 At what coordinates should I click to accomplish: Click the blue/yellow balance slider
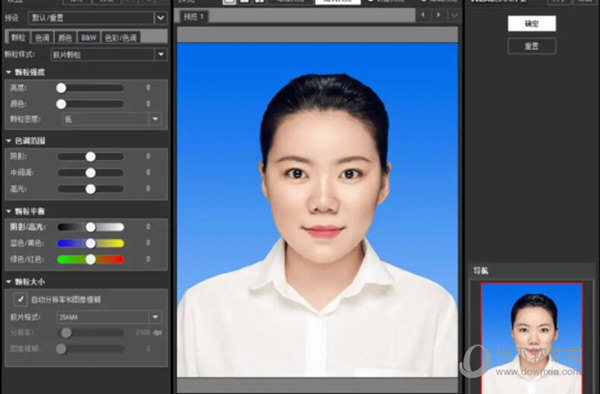point(90,243)
